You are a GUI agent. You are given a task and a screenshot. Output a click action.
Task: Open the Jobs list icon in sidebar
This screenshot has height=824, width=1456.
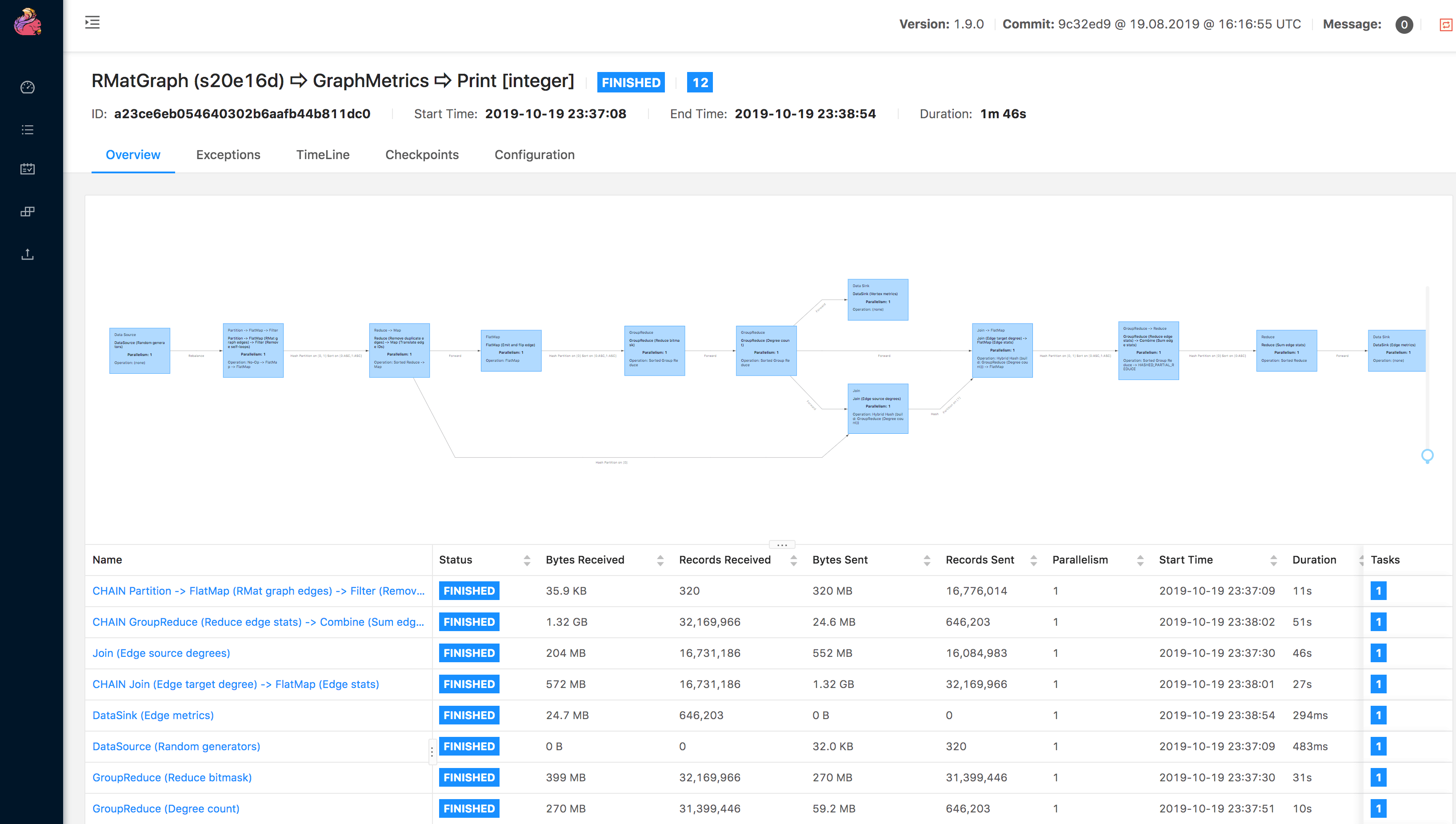[27, 130]
